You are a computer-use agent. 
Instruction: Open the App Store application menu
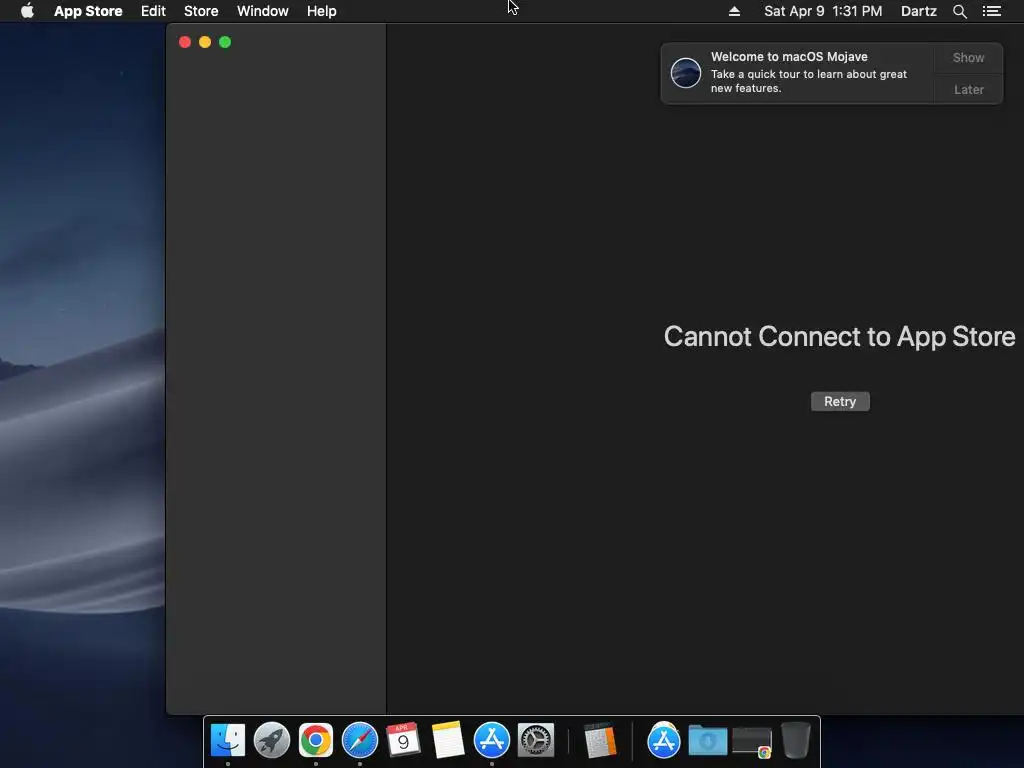(88, 11)
